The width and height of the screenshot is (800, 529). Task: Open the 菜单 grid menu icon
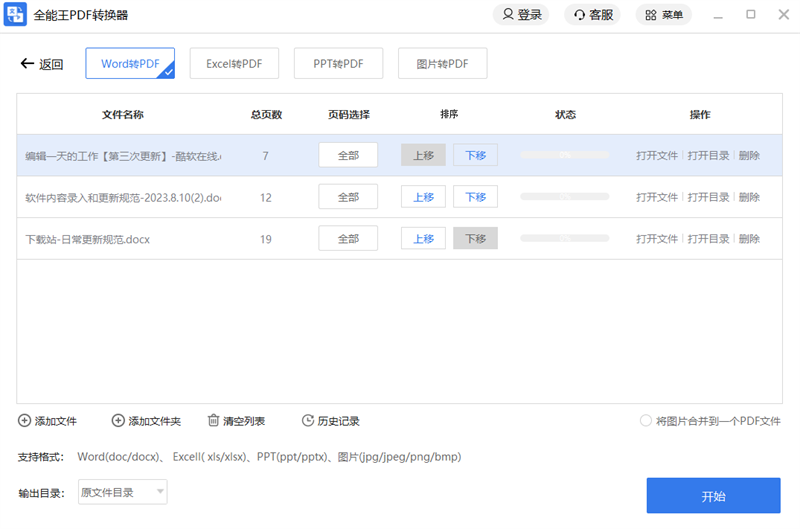point(651,15)
